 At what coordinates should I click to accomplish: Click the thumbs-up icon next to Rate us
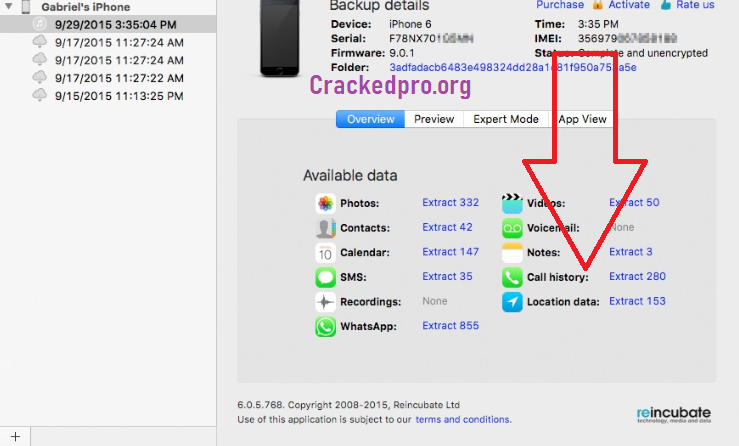click(665, 5)
